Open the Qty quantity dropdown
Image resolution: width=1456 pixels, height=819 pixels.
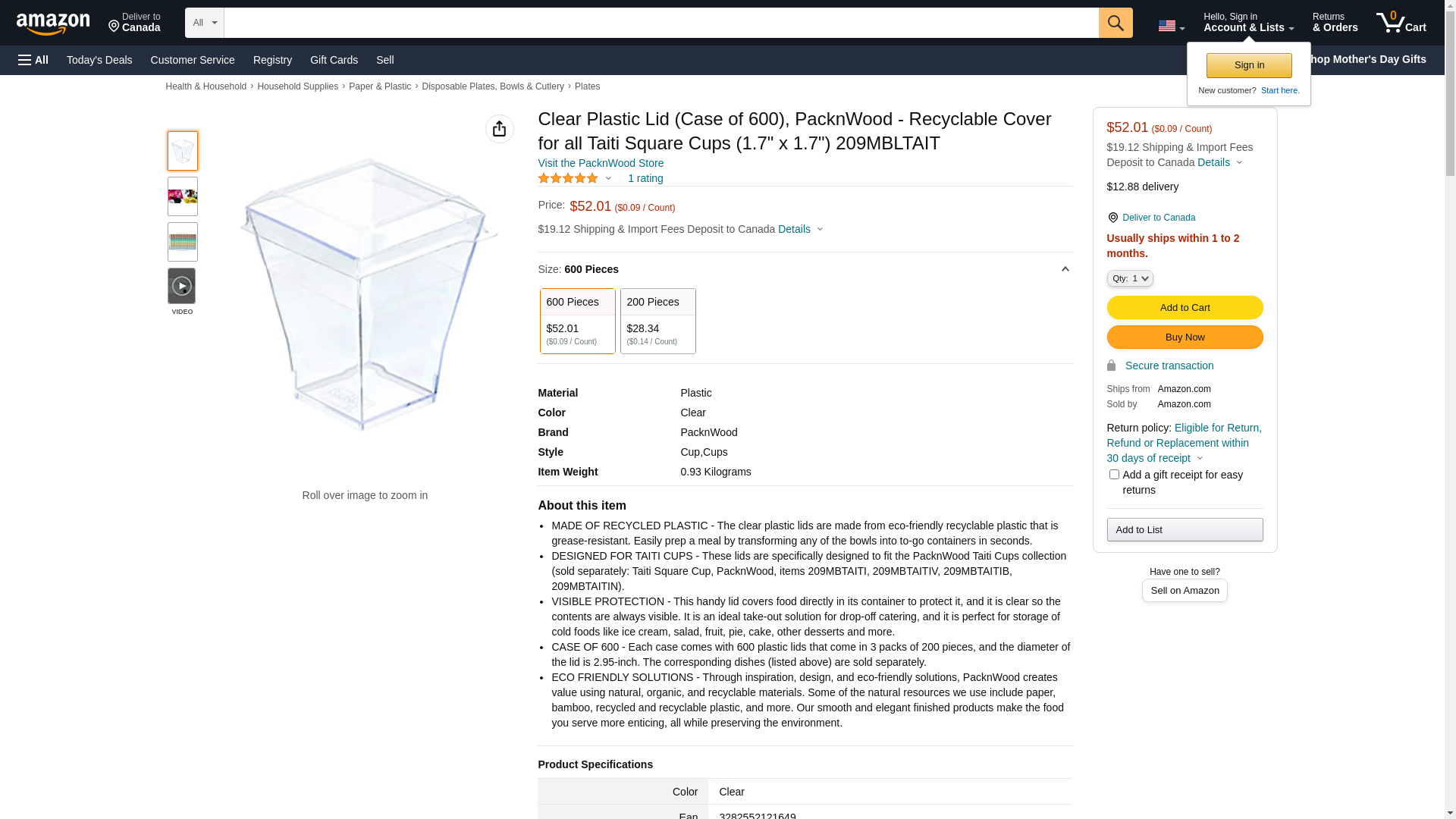coord(1129,279)
